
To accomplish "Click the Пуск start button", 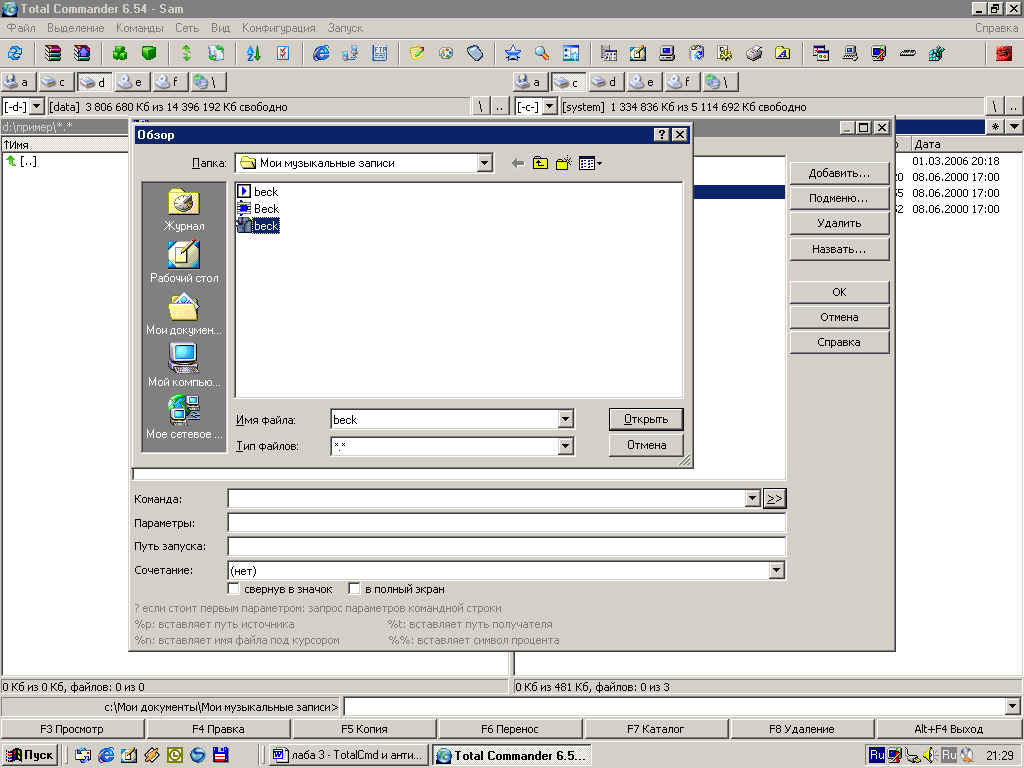I will click(x=30, y=755).
